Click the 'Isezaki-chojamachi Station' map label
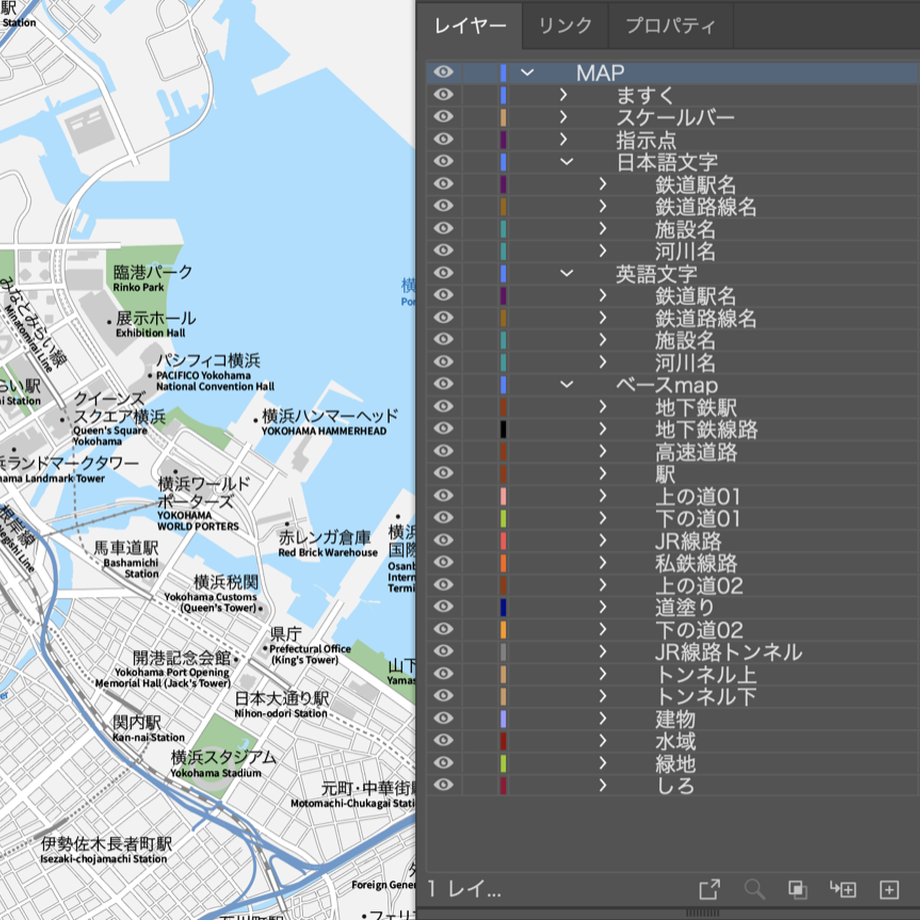 (104, 858)
